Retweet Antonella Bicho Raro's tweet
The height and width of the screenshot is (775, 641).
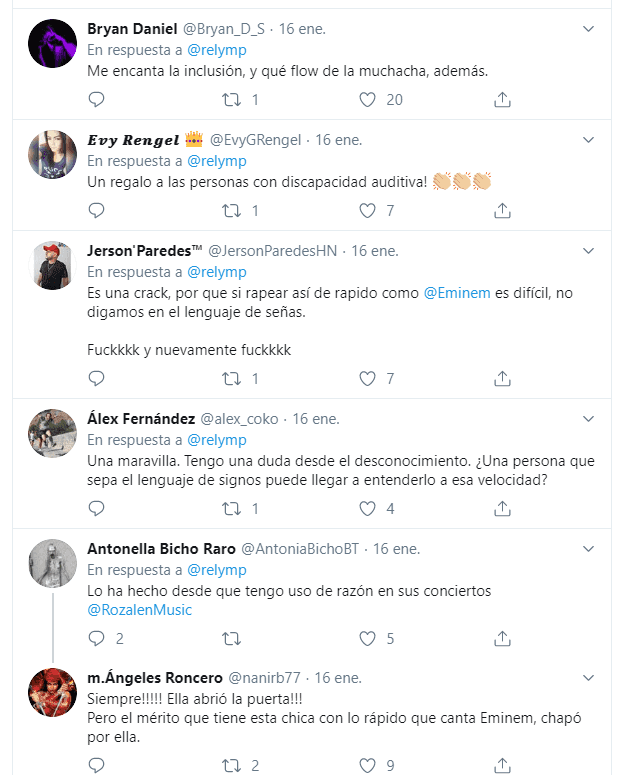click(x=232, y=638)
